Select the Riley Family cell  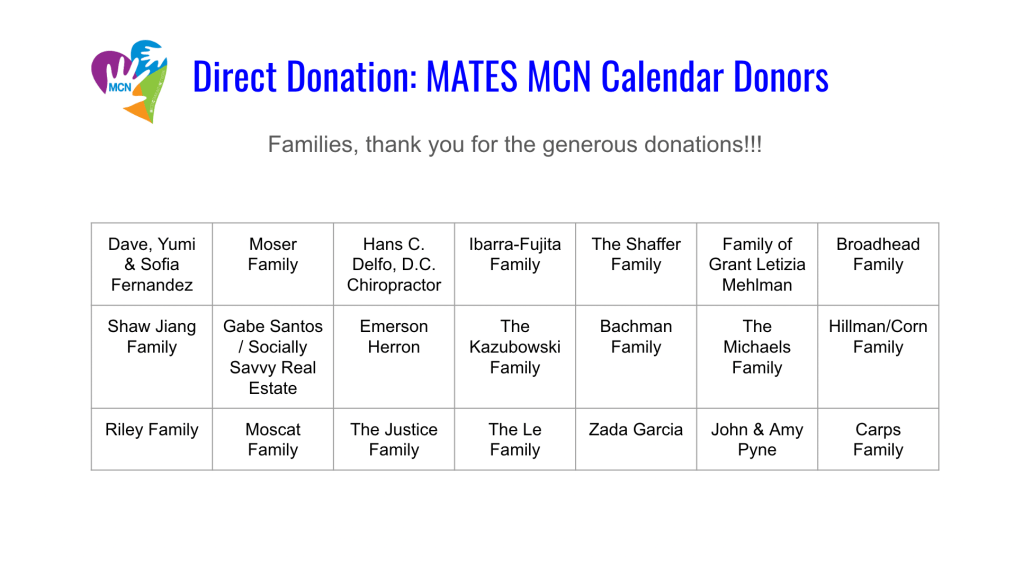[x=152, y=430]
